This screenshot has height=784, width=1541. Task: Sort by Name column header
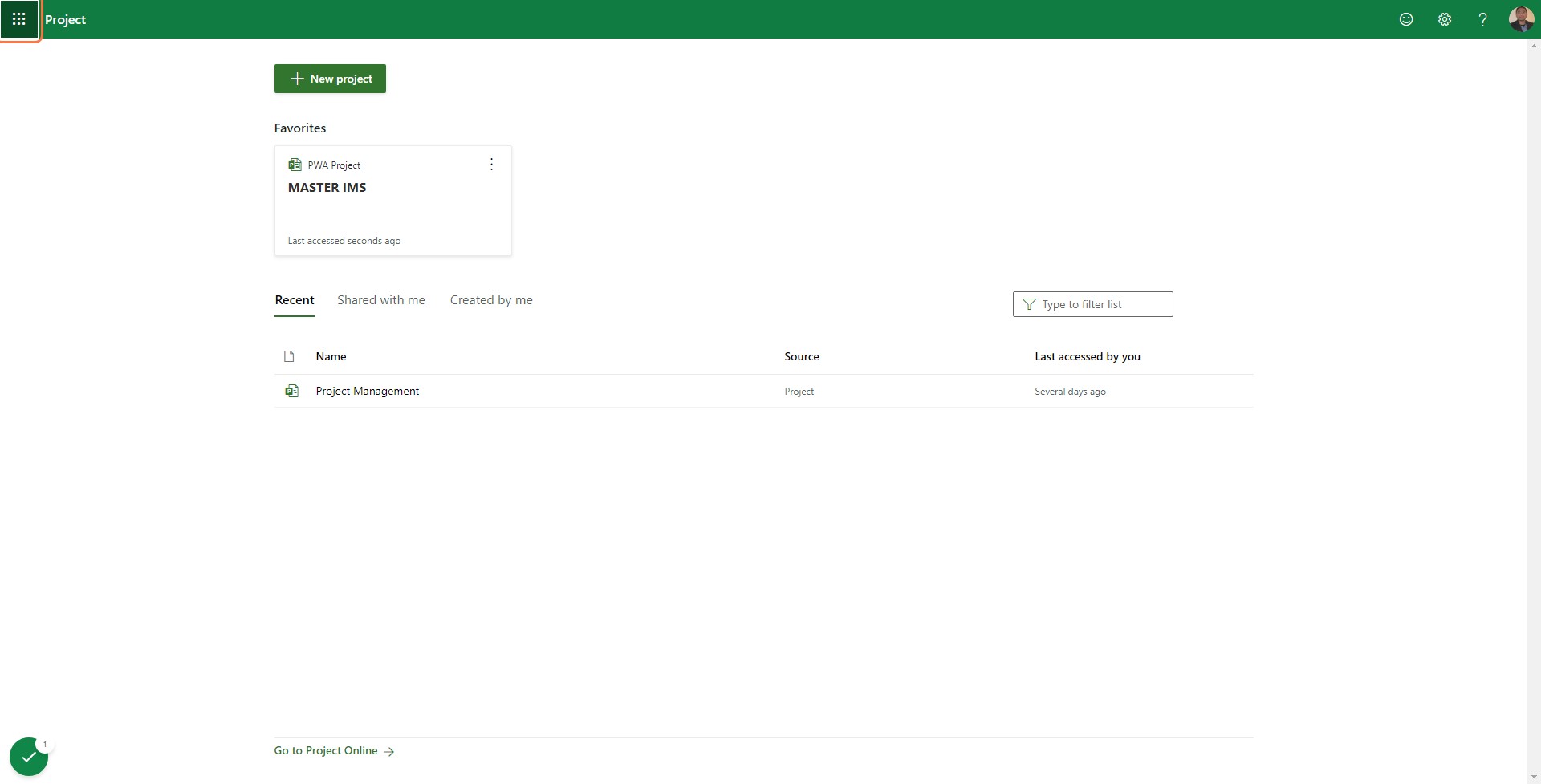[331, 356]
